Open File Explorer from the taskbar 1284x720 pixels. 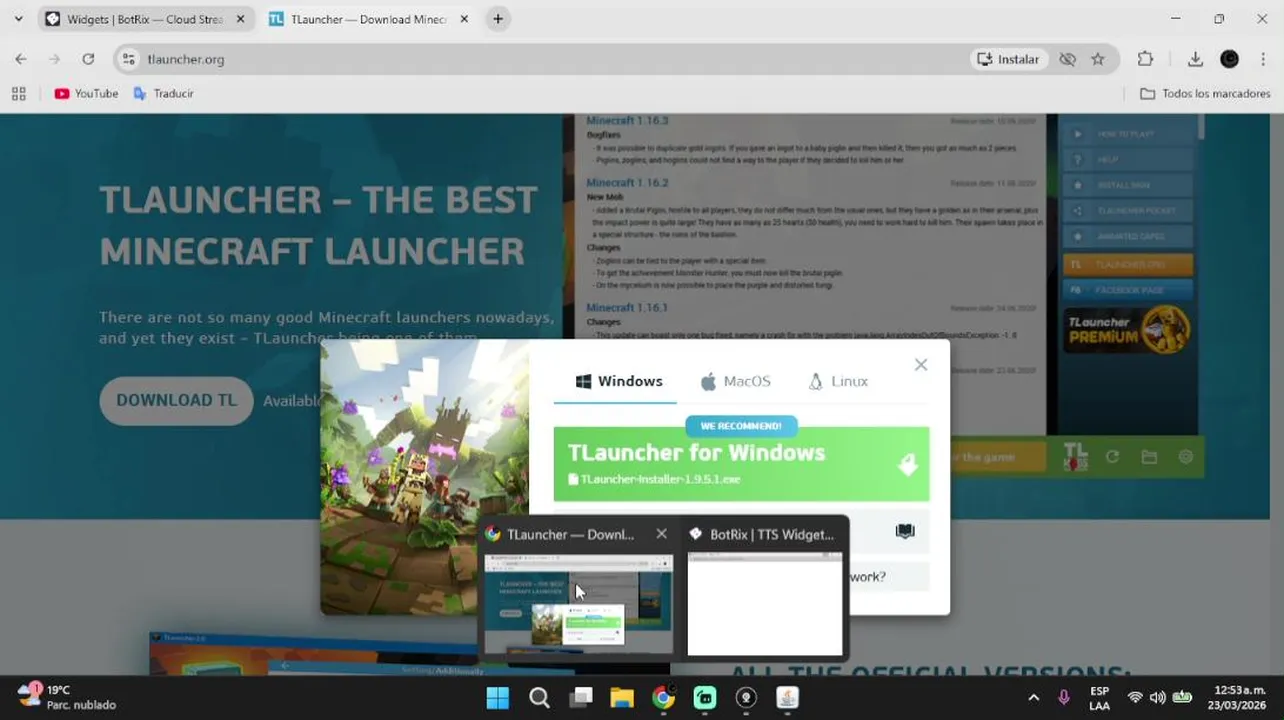coord(622,698)
